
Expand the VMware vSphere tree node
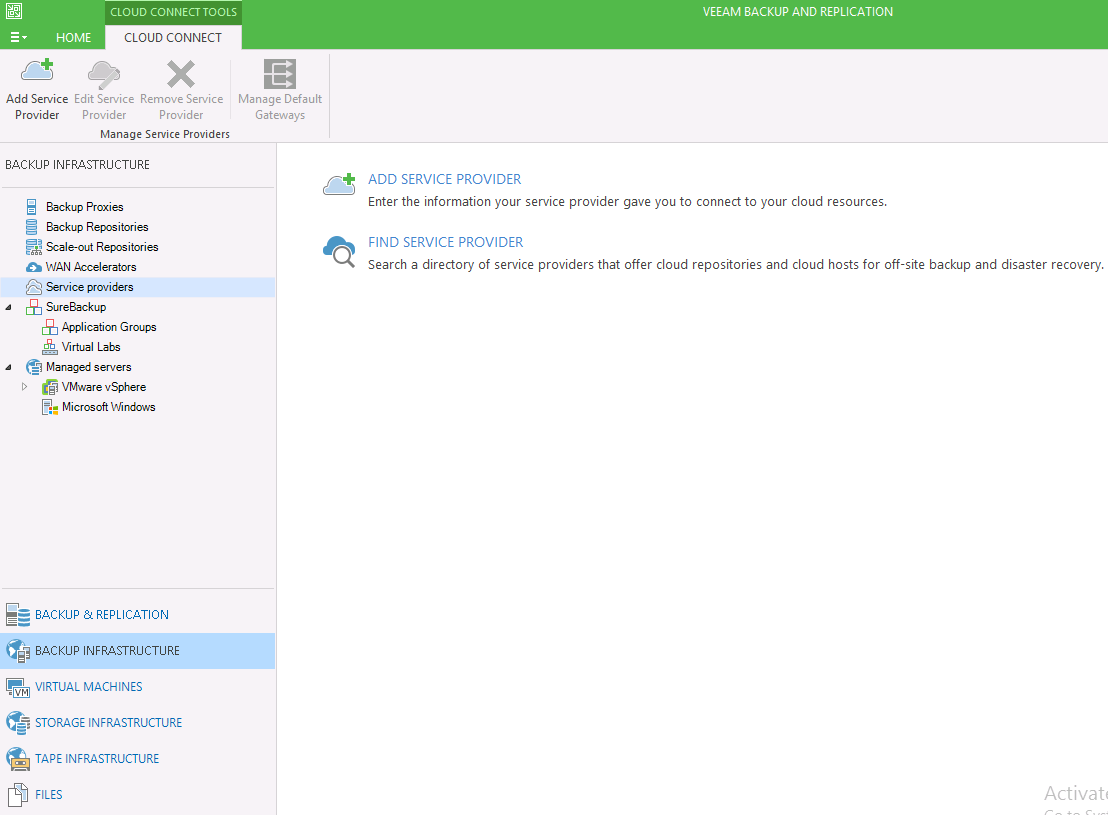point(24,387)
